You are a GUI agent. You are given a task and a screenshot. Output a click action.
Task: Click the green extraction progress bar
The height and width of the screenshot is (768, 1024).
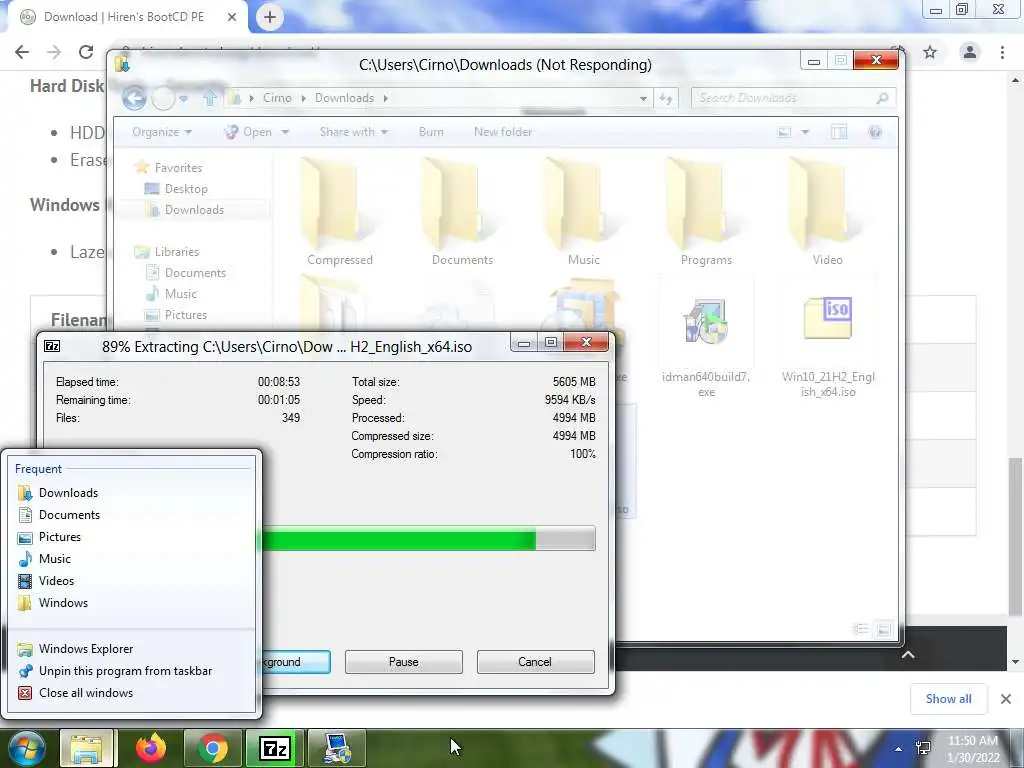(x=428, y=539)
